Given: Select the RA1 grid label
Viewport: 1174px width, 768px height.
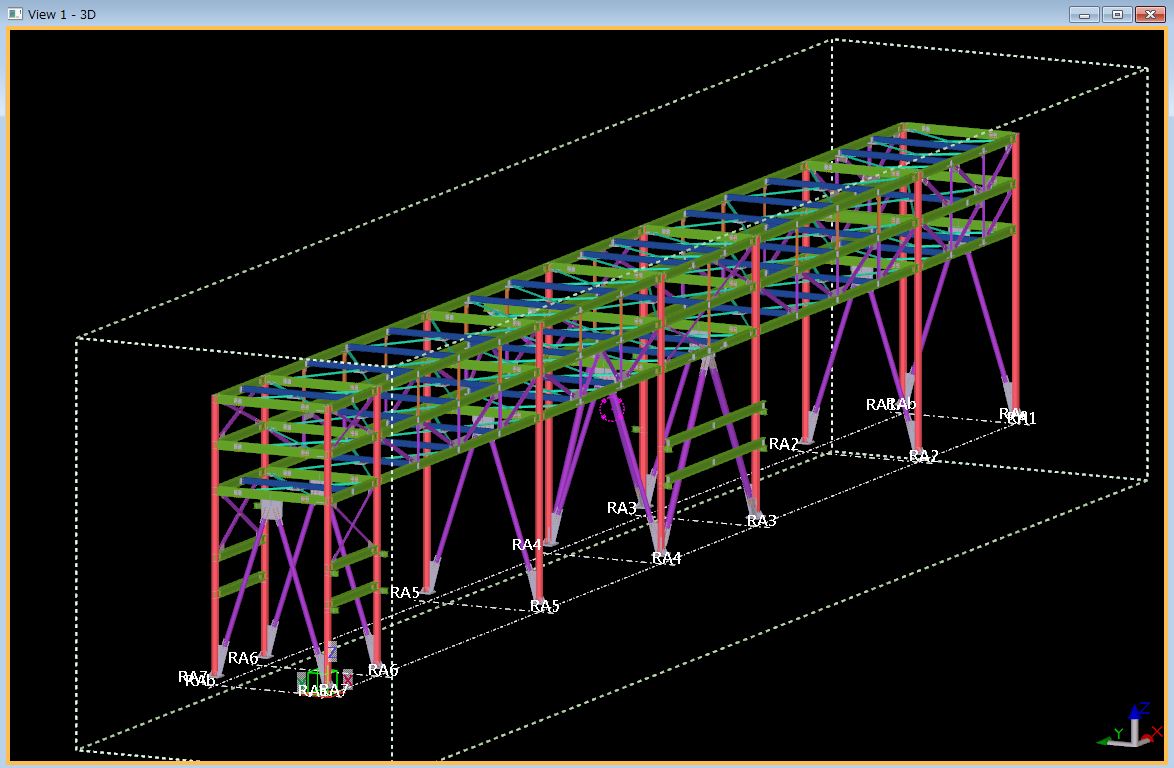Looking at the screenshot, I should click(1022, 419).
